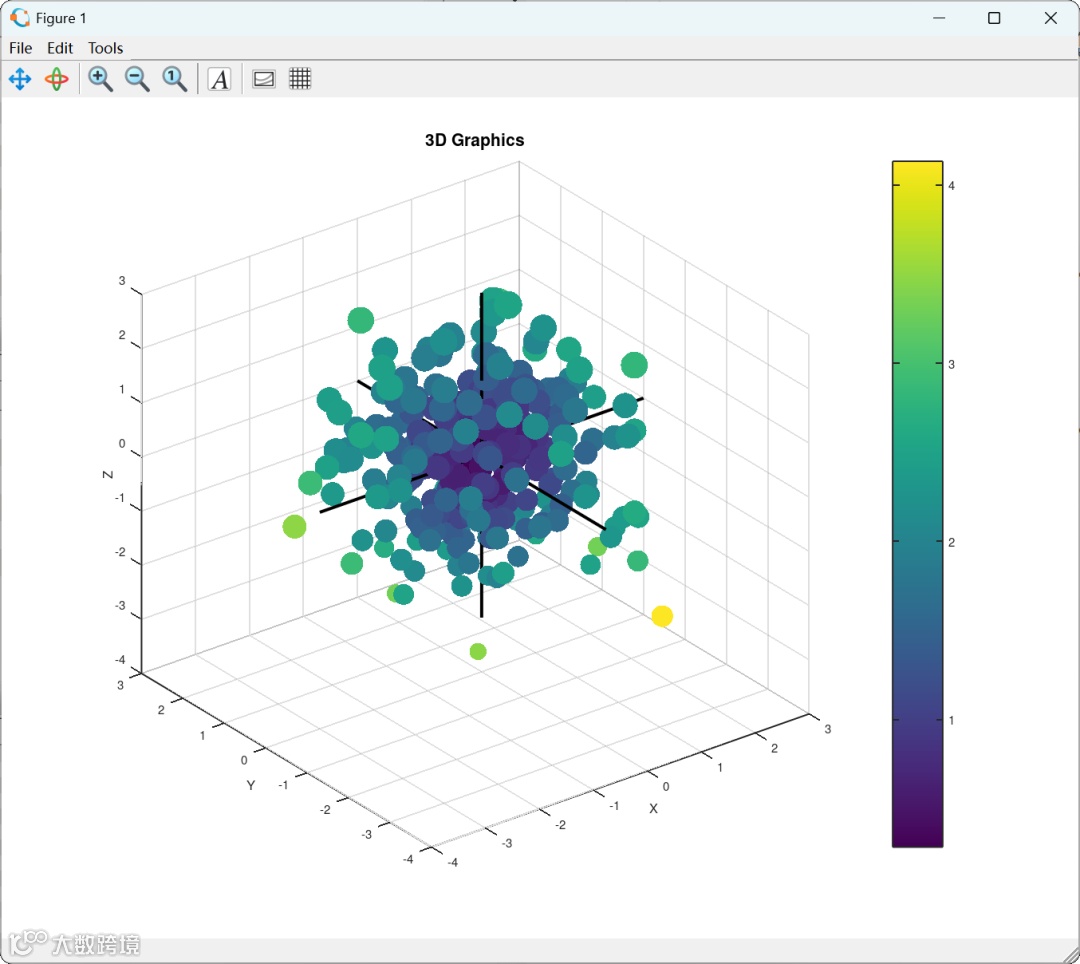Click the colorbar tick label 2

951,543
